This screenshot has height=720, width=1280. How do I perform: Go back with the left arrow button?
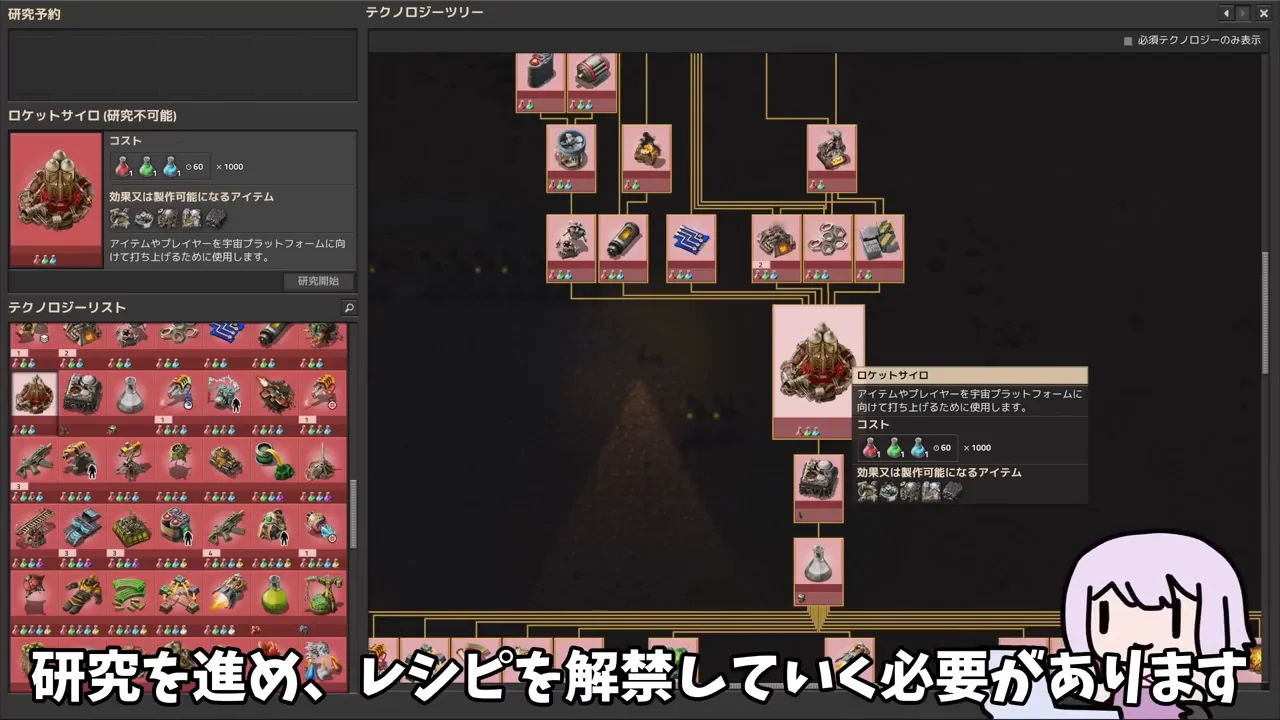(x=1227, y=13)
